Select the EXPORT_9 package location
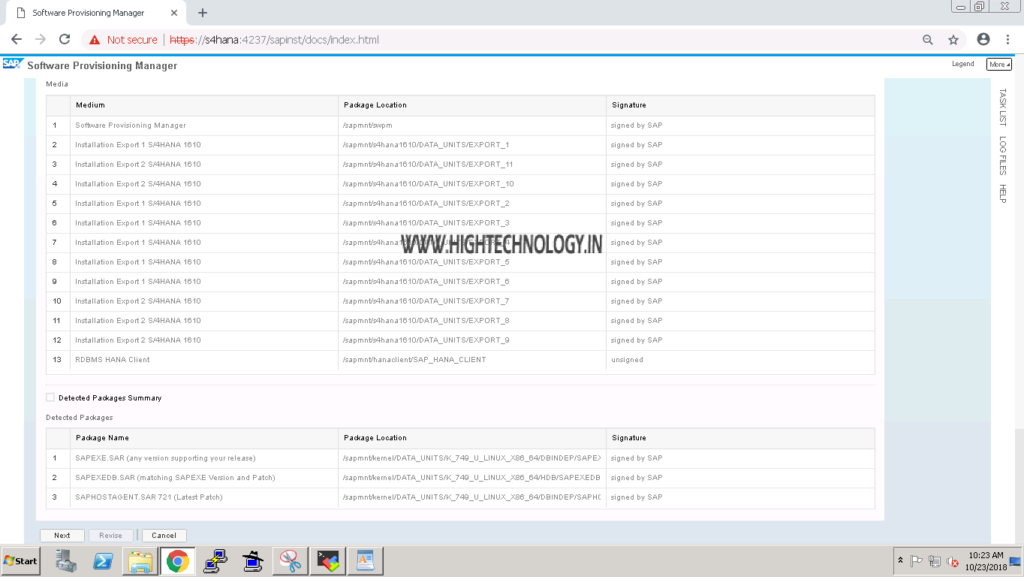Screen dimensions: 1024x577 click(426, 340)
